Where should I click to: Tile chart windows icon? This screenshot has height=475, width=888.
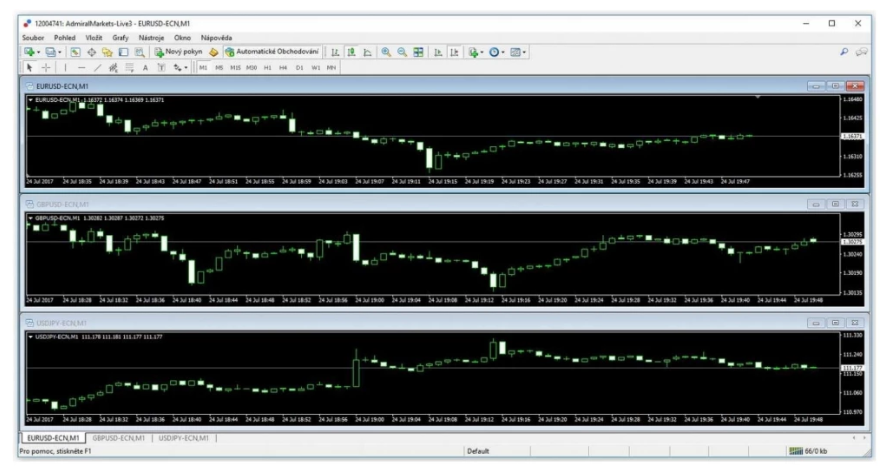click(419, 52)
